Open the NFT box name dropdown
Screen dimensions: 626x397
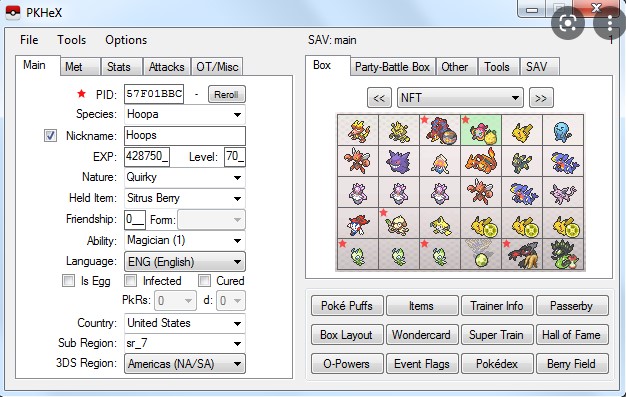click(x=460, y=98)
